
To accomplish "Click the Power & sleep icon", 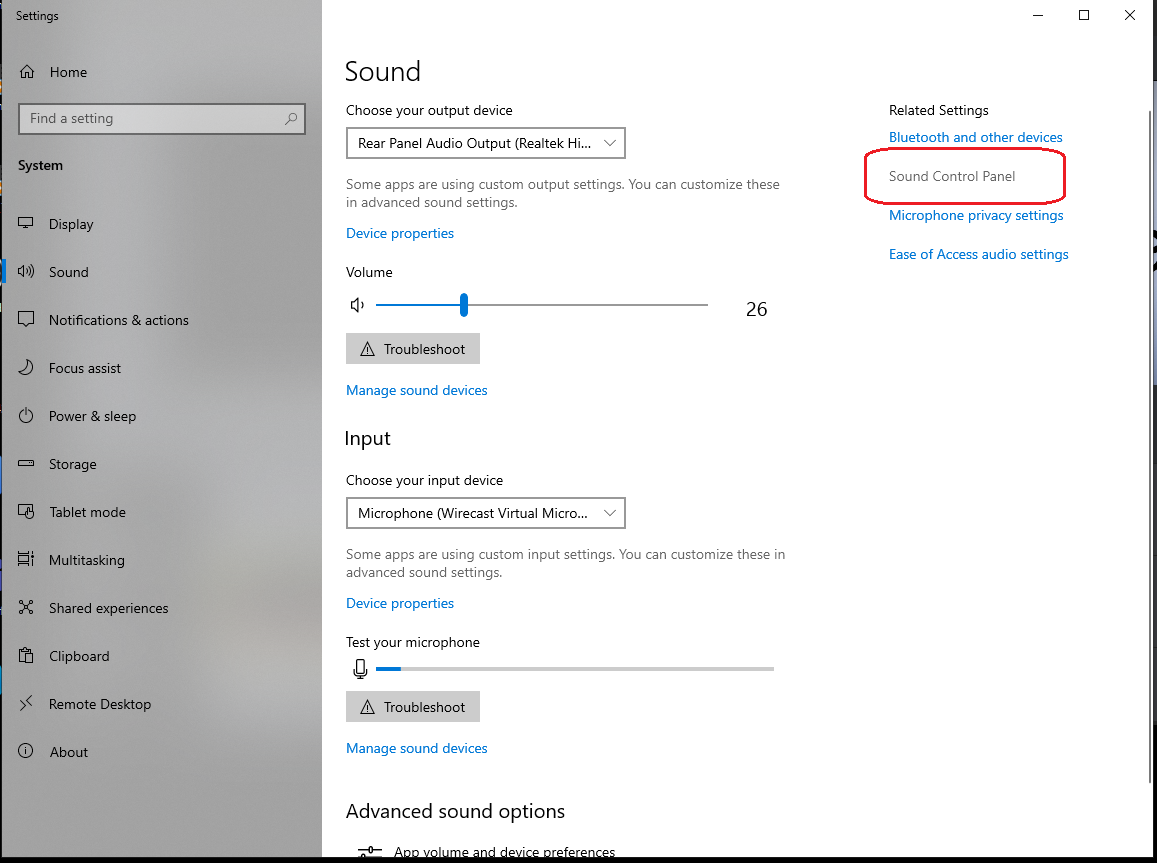I will (x=26, y=415).
